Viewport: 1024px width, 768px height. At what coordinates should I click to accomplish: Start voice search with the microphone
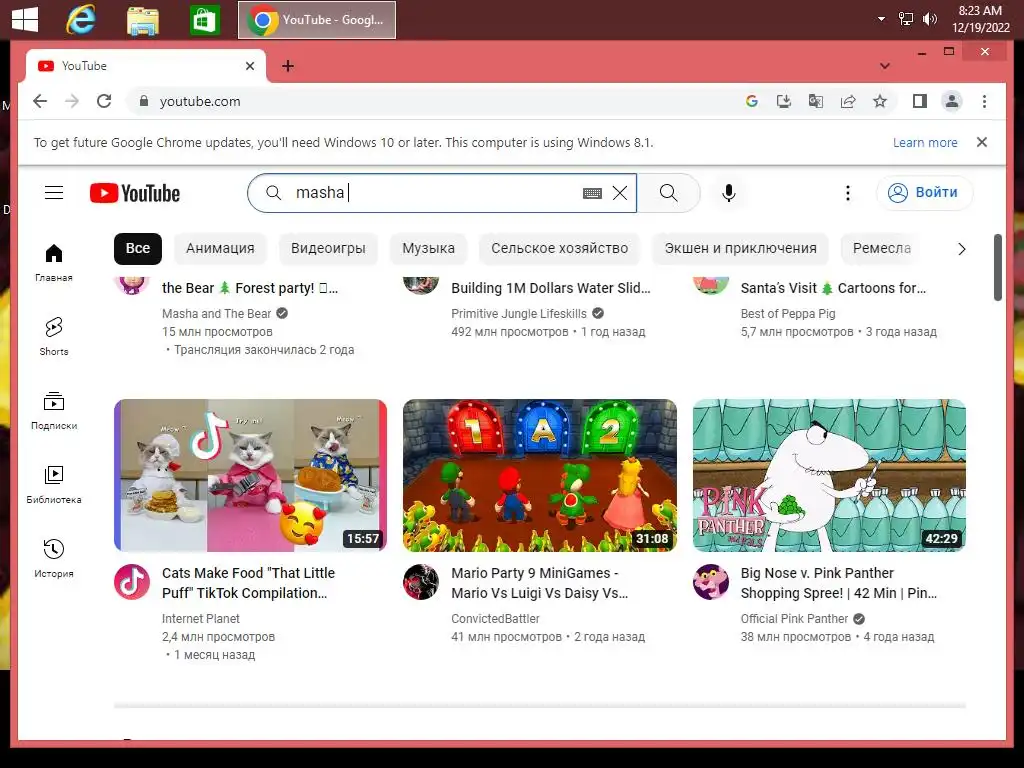pos(729,193)
